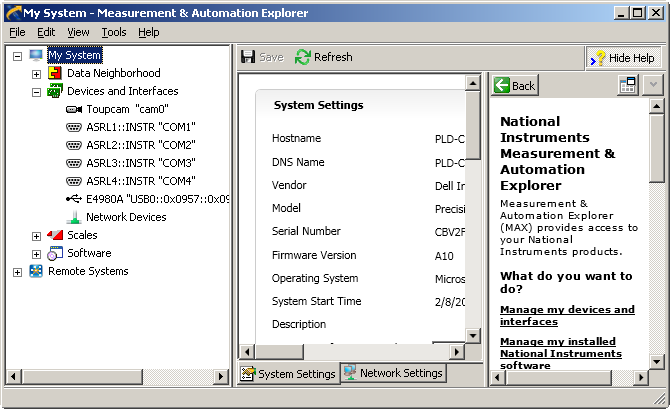The image size is (670, 409).
Task: Click the Serial Number label
Action: 306,231
